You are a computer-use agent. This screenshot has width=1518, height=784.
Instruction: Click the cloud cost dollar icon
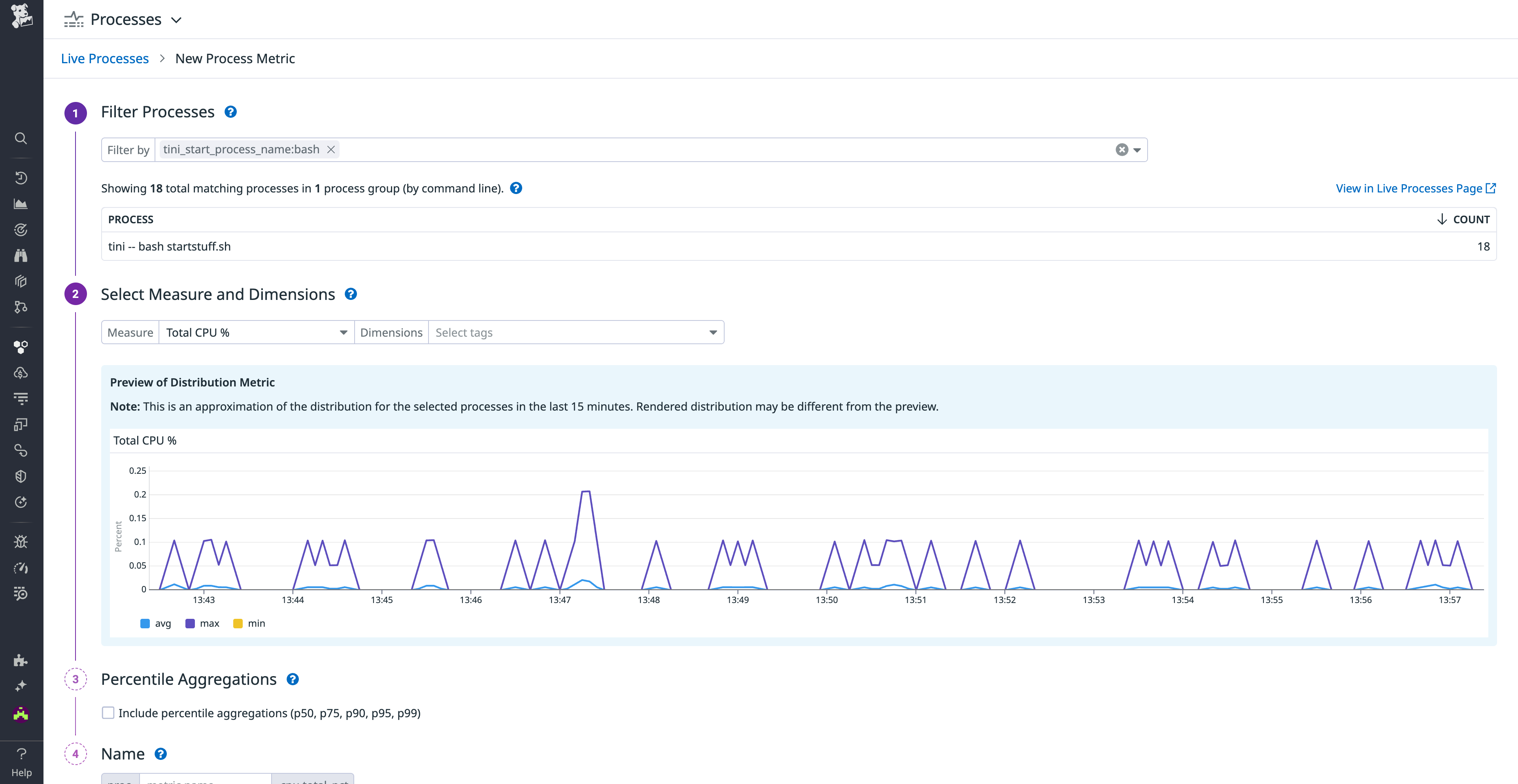(21, 372)
